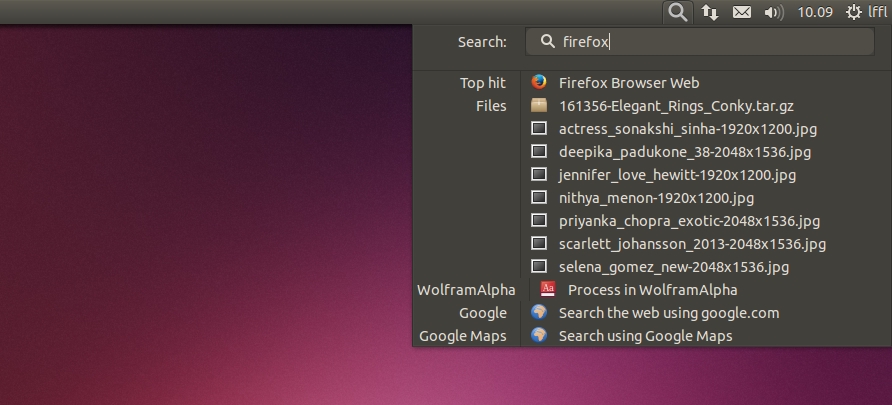Click image icon beside nithya_menon file
The image size is (892, 405).
pos(539,197)
